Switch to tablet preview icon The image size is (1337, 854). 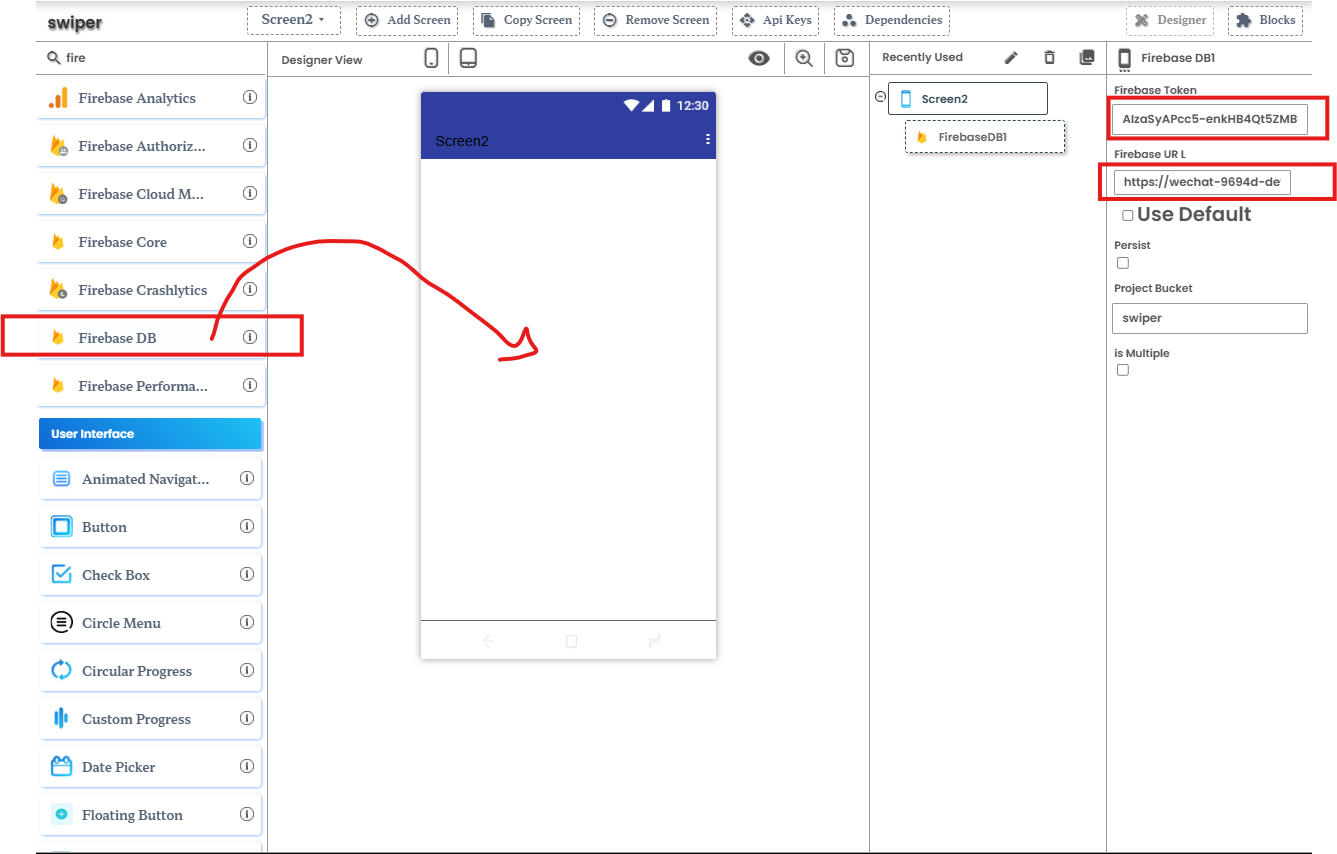tap(468, 58)
